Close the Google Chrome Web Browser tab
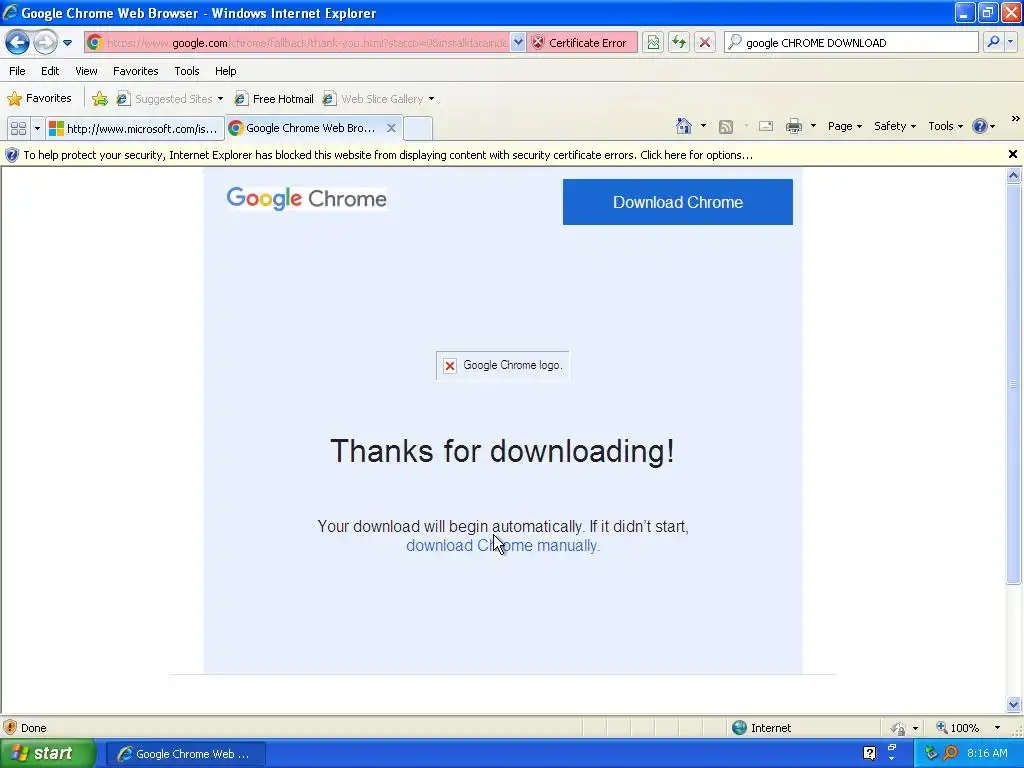The image size is (1024, 768). [x=391, y=128]
